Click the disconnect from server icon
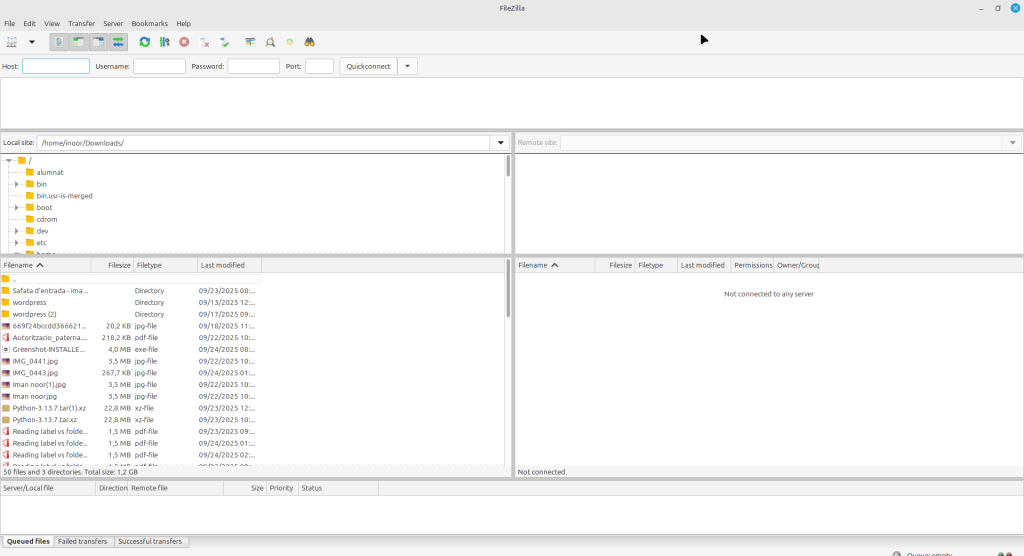The image size is (1024, 556). tap(205, 42)
